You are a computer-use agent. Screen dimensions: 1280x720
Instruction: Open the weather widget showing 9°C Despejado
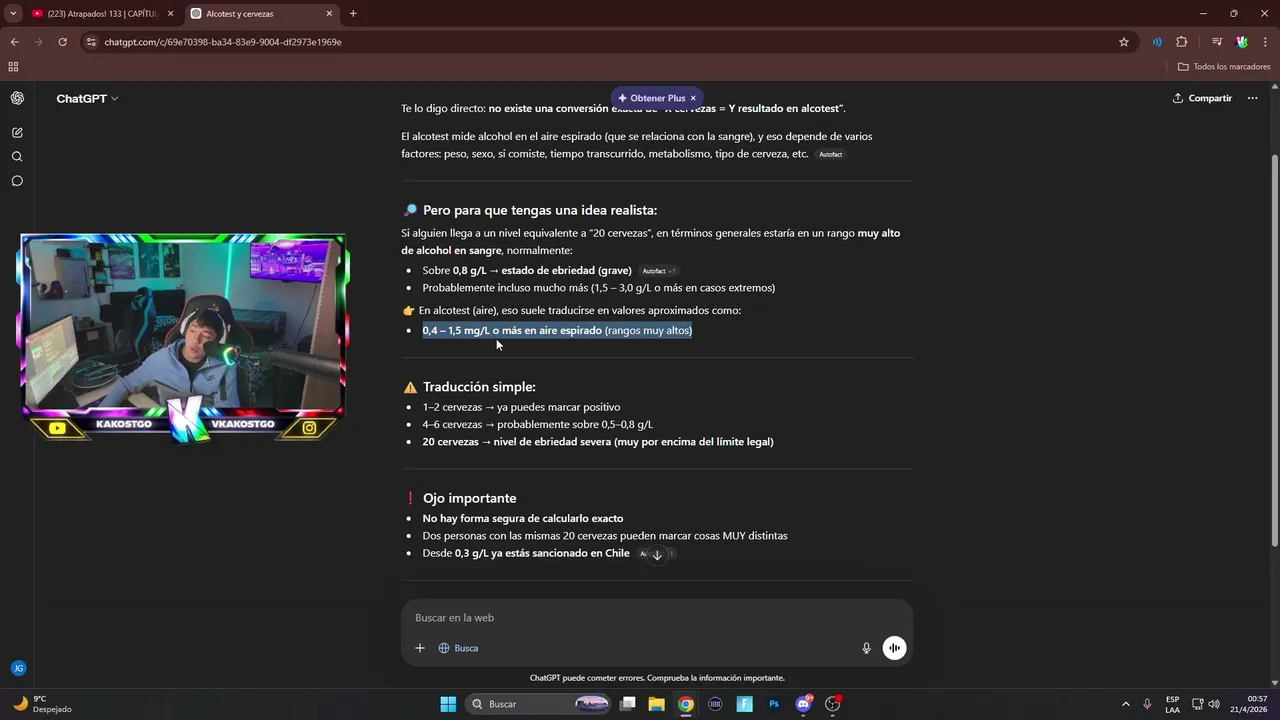(x=42, y=704)
